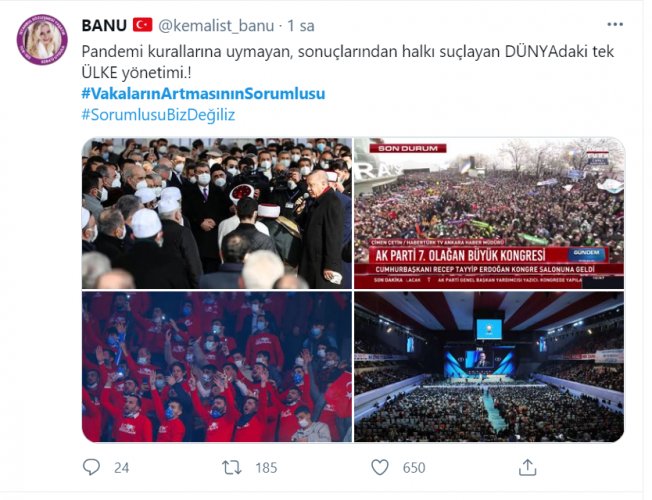This screenshot has height=500, width=652.
Task: Open the @kemalist_banu handle link
Action: (216, 26)
